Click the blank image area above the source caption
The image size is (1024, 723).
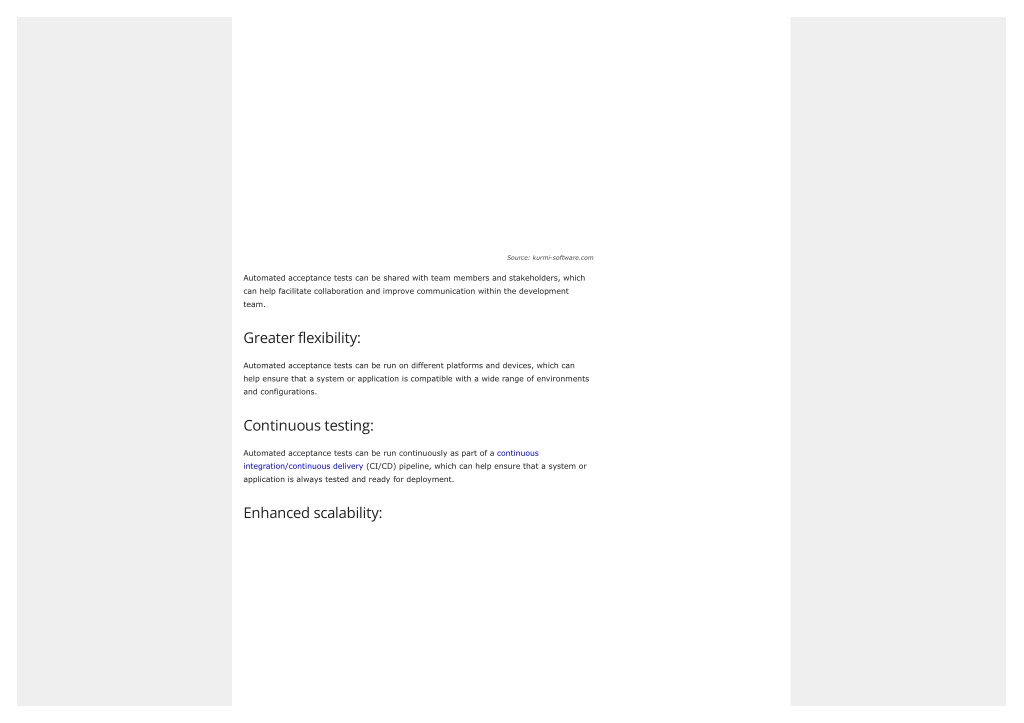coord(418,134)
